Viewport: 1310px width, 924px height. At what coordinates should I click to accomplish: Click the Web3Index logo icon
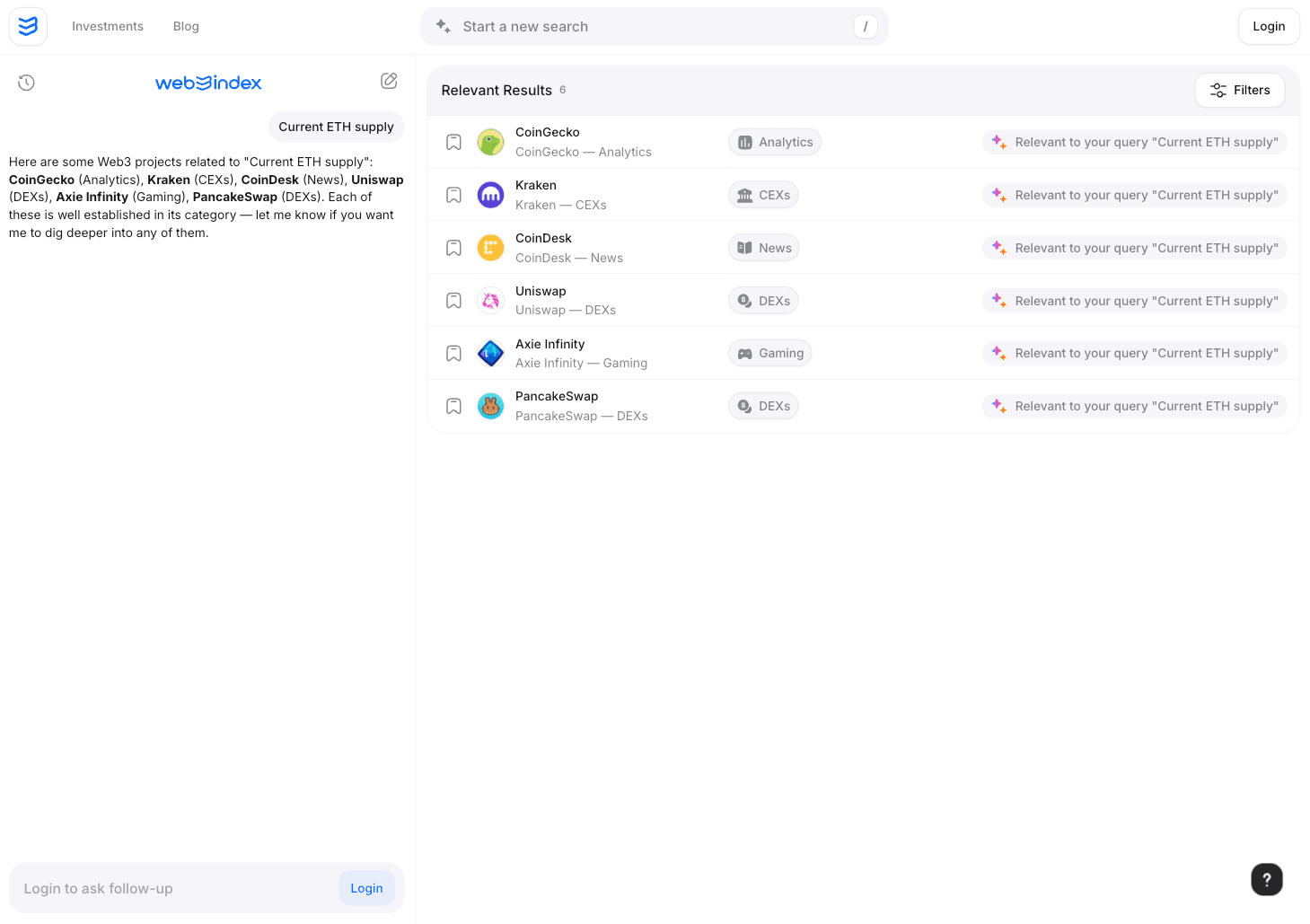pos(28,26)
